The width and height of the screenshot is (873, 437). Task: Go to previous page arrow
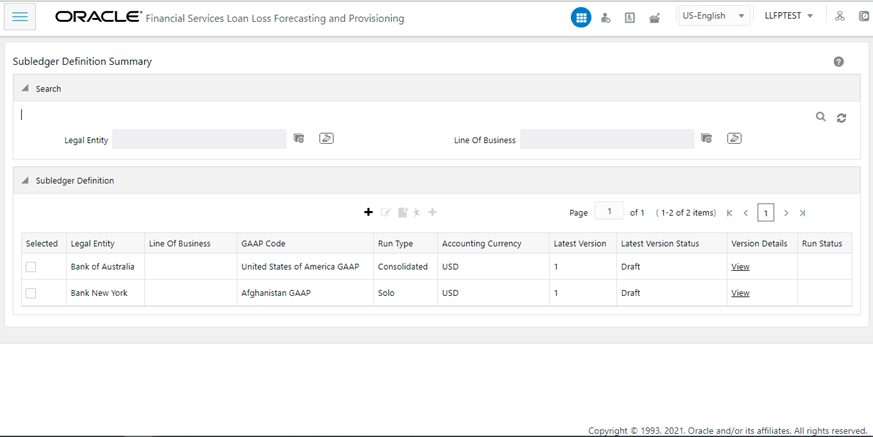(x=746, y=213)
